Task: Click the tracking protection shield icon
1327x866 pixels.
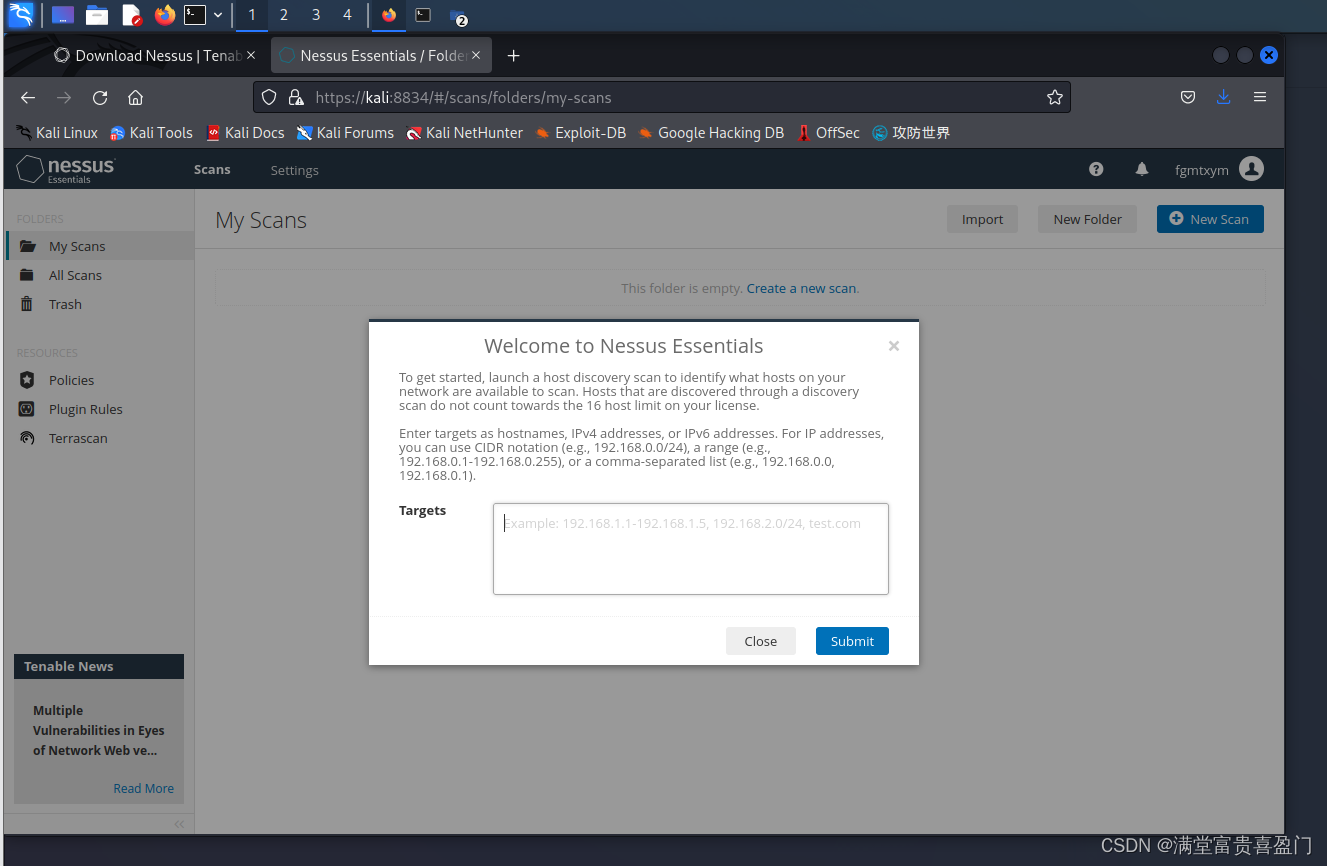Action: [x=269, y=97]
